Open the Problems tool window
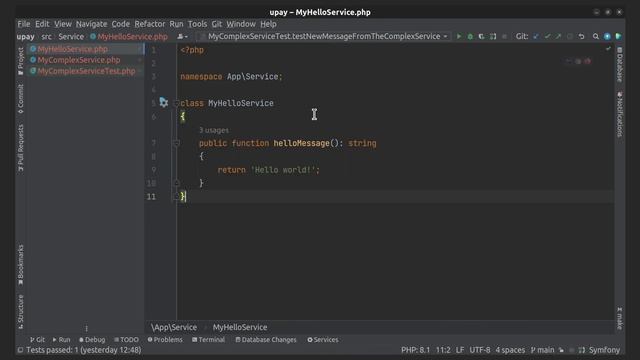This screenshot has width=640, height=360. click(x=165, y=340)
